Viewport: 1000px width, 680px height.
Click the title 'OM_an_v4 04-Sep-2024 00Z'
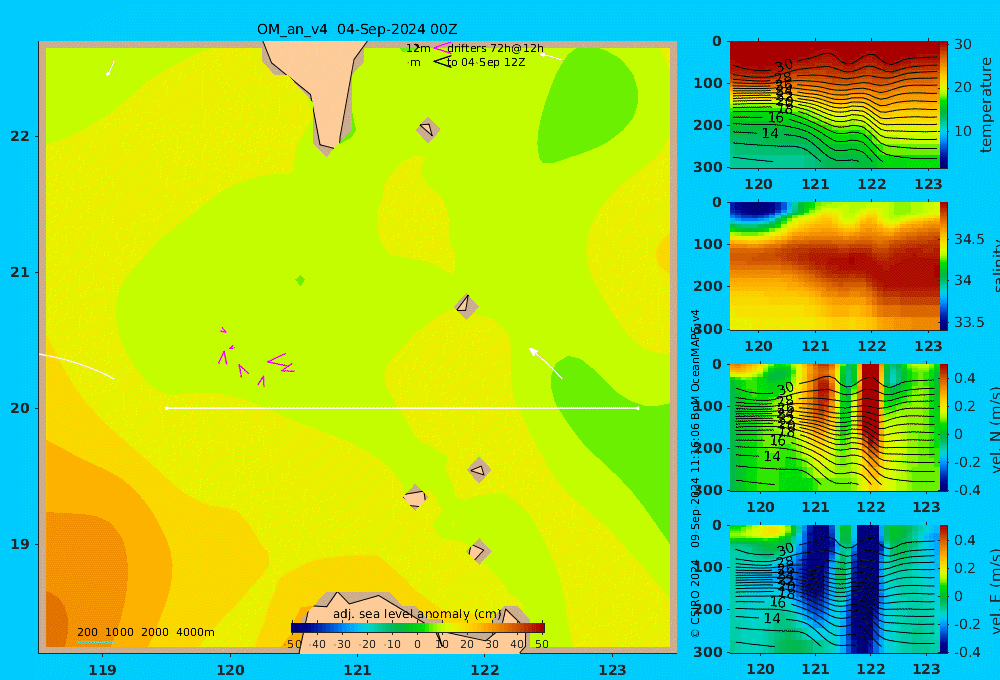coord(357,29)
